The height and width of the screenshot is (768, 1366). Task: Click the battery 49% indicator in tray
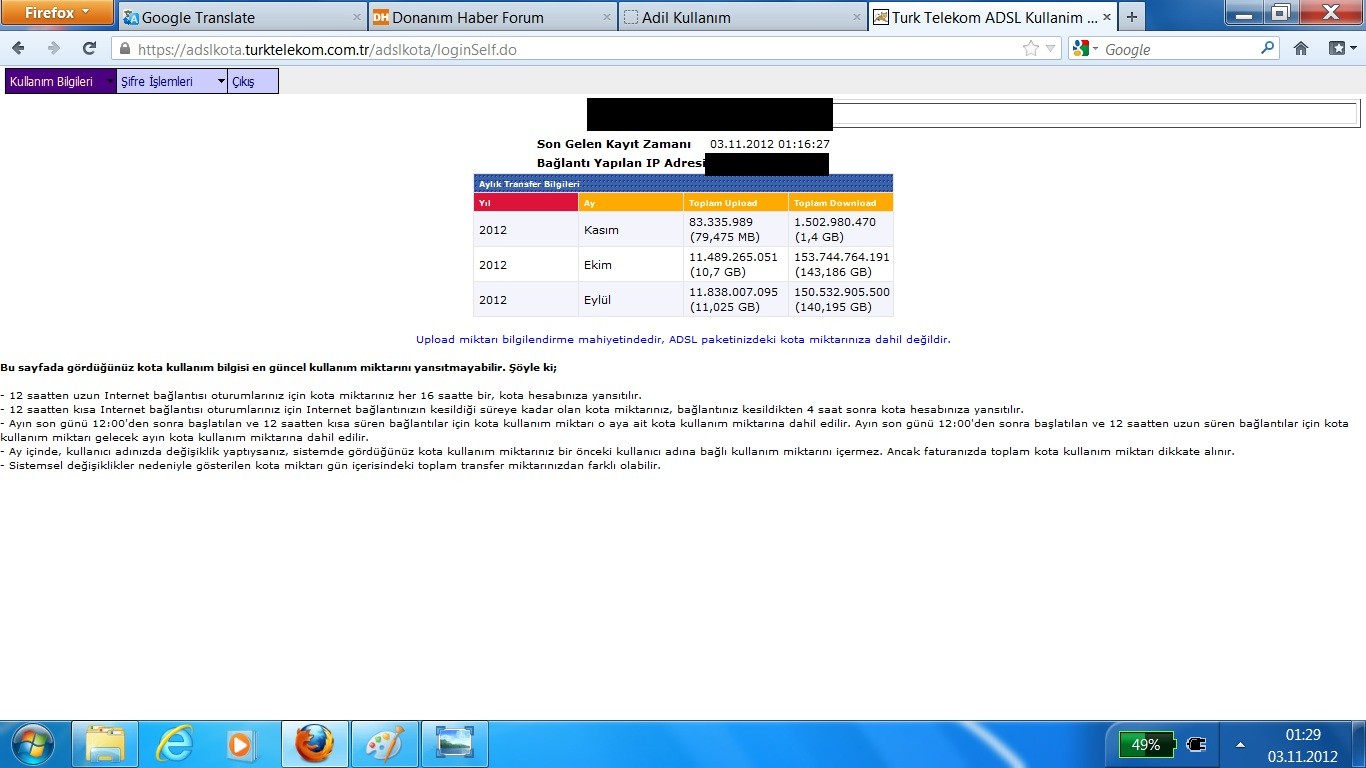[x=1146, y=745]
